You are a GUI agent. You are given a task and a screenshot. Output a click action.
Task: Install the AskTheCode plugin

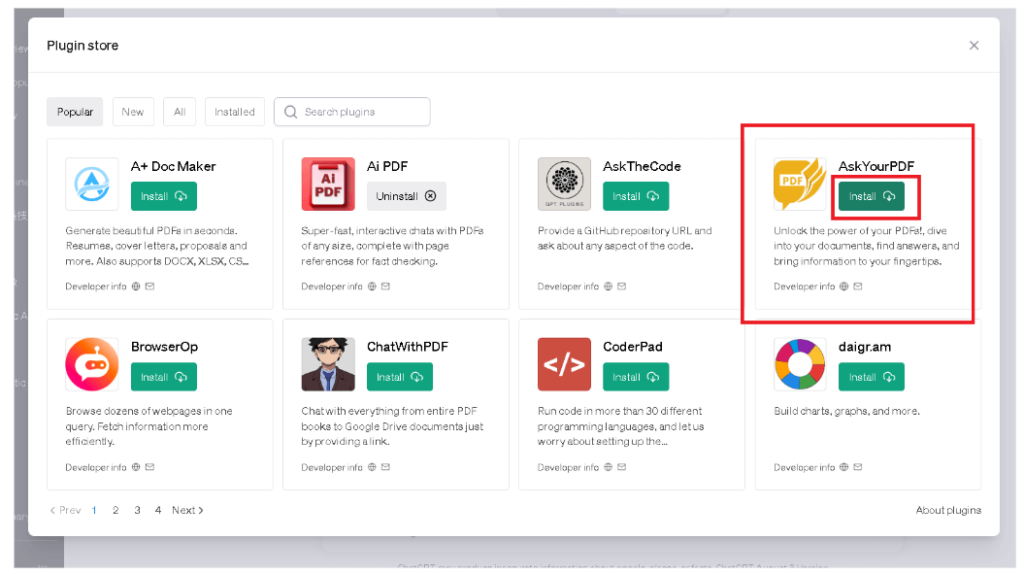[635, 196]
